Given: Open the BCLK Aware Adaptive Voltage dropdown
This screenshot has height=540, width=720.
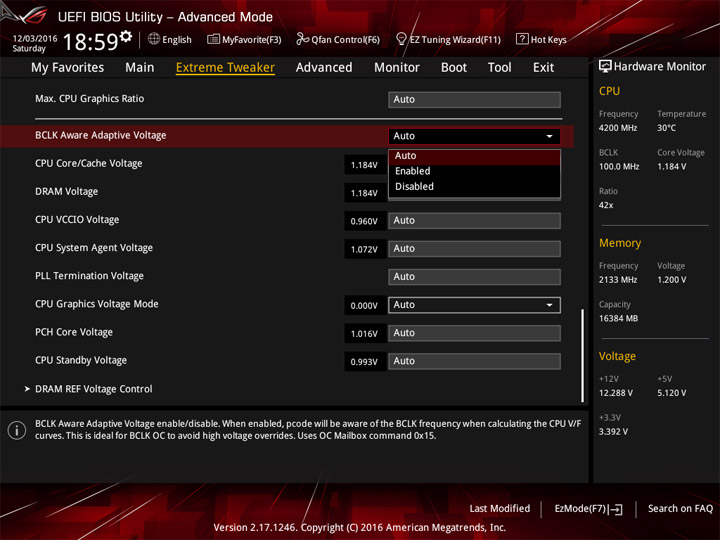Looking at the screenshot, I should pos(474,136).
